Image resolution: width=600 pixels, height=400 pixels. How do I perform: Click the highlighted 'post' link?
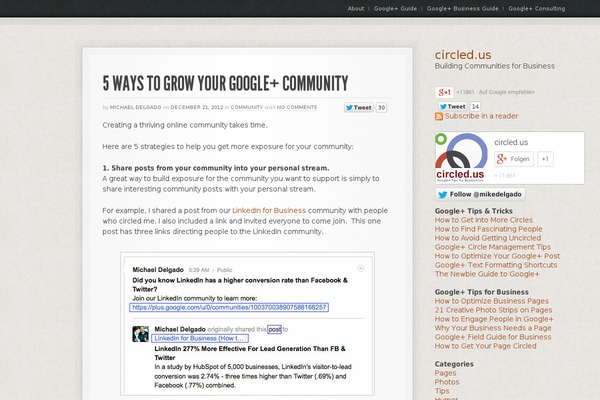(x=274, y=329)
